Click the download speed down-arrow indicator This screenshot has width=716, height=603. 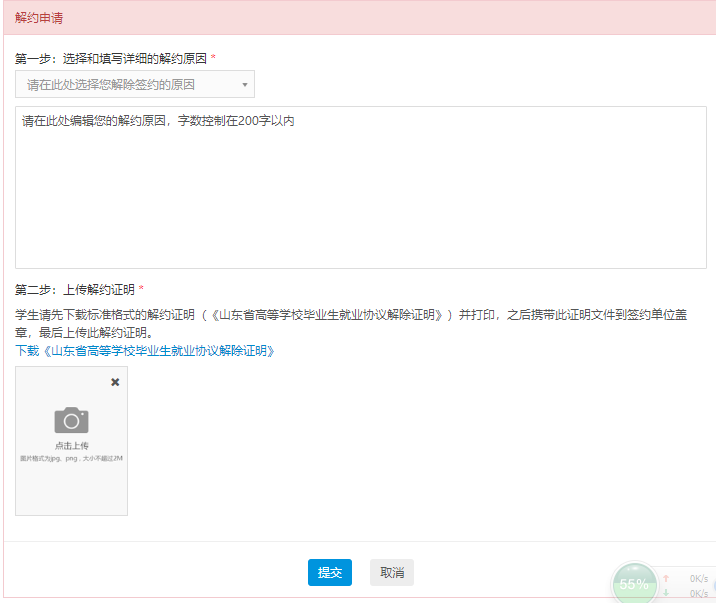(x=667, y=593)
